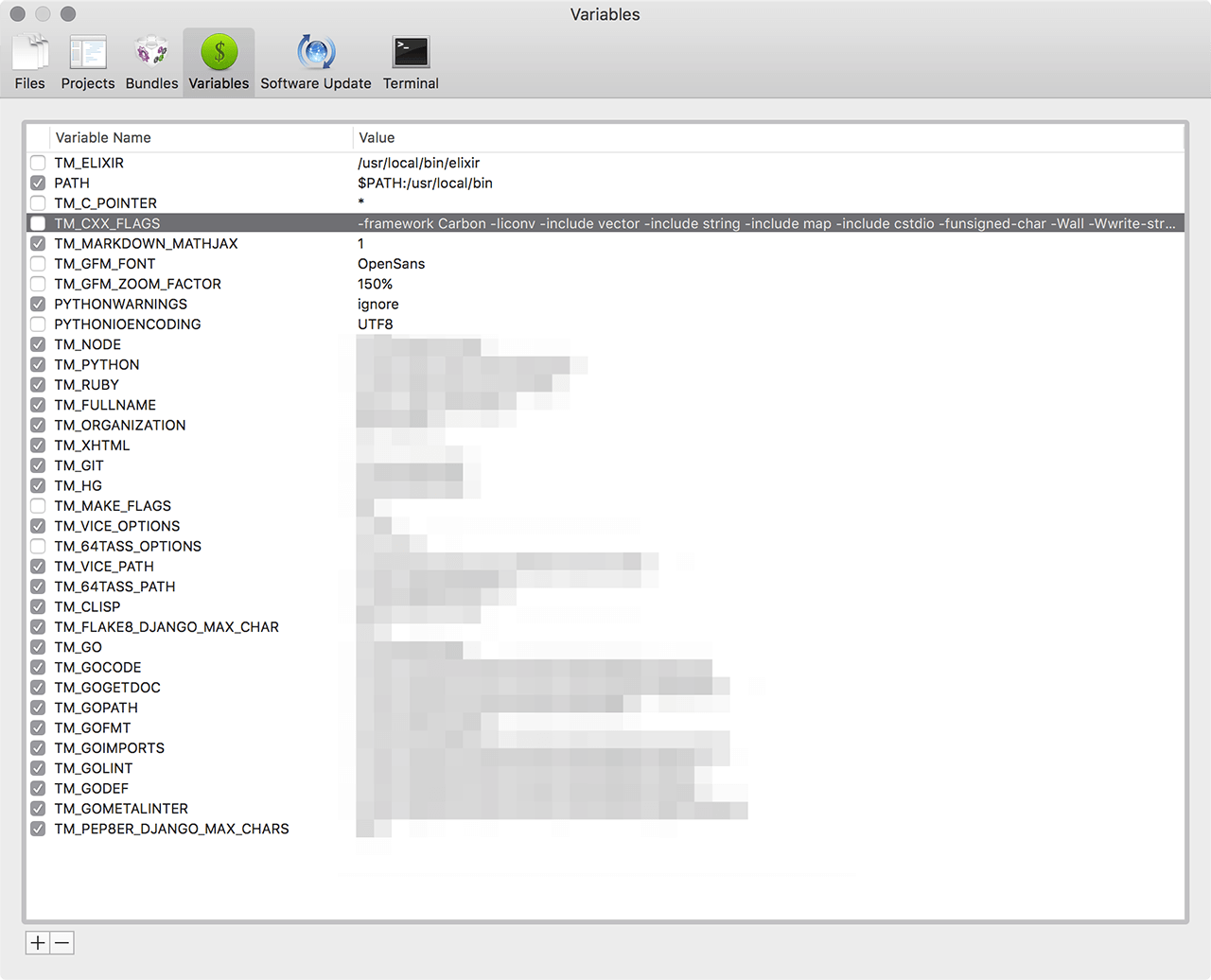Enable the TM_CXX_FLAGS checkbox
1211x980 pixels.
tap(38, 223)
